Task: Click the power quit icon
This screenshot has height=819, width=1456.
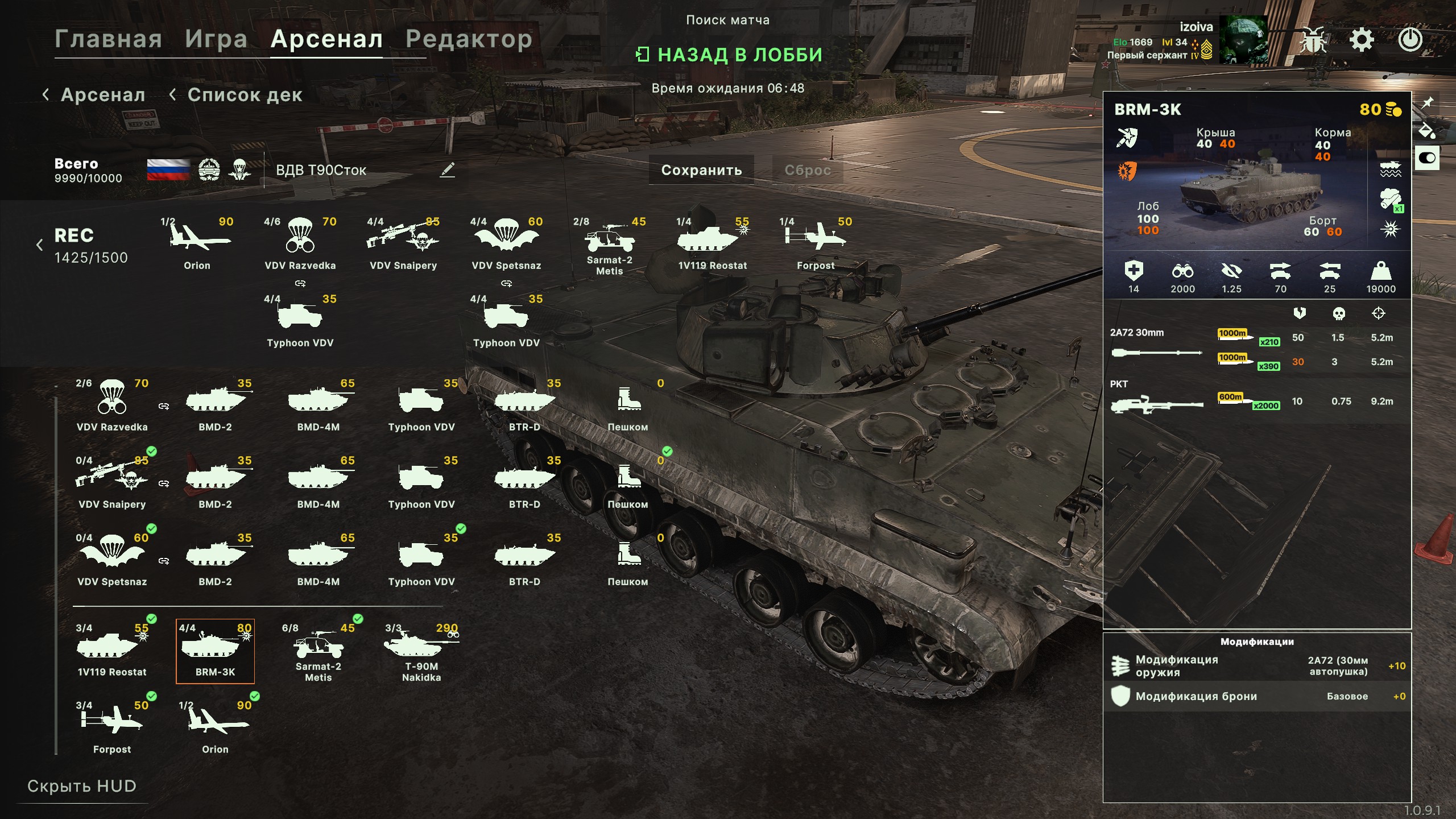Action: coord(1410,40)
